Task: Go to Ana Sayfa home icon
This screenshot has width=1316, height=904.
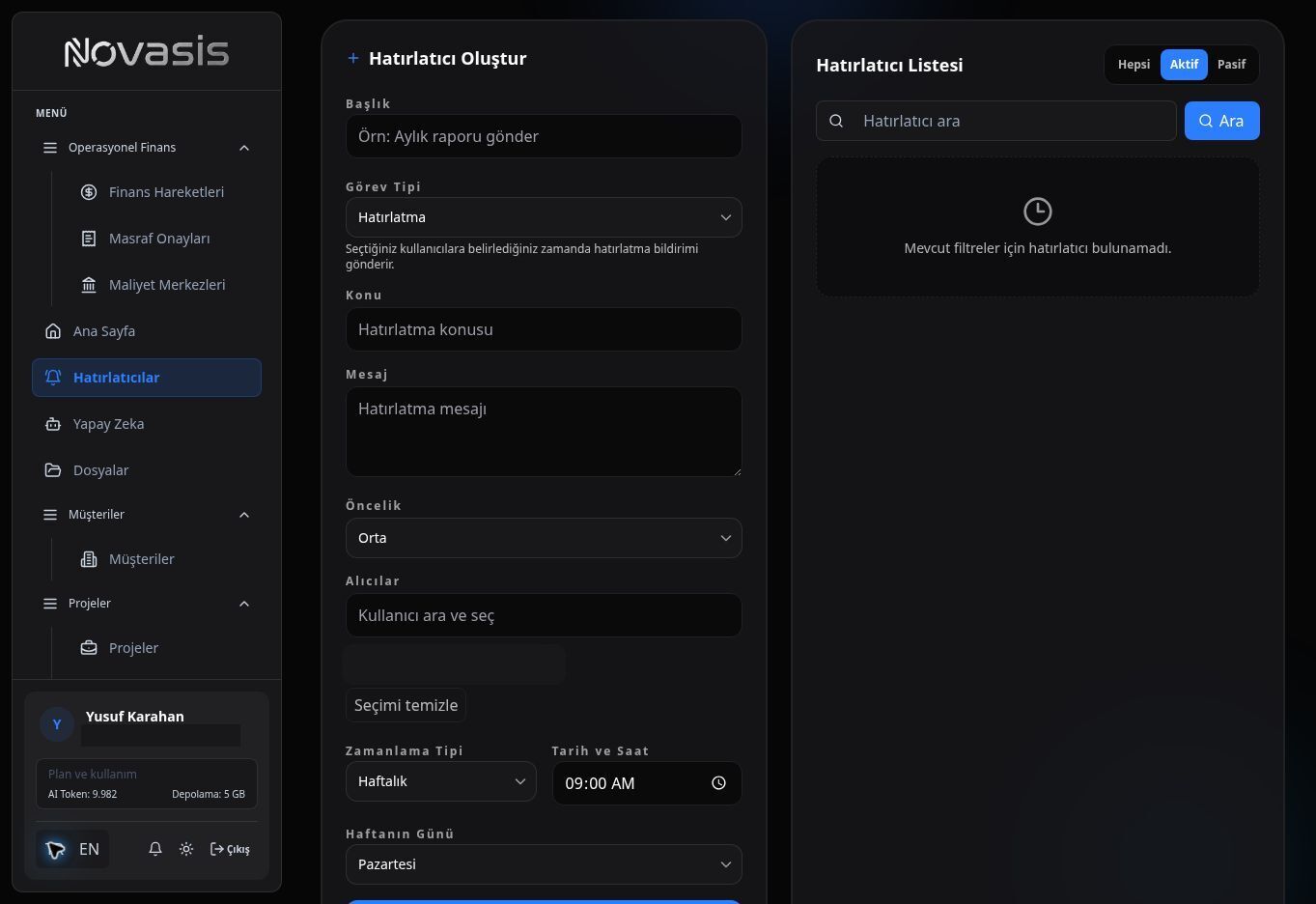Action: [53, 331]
